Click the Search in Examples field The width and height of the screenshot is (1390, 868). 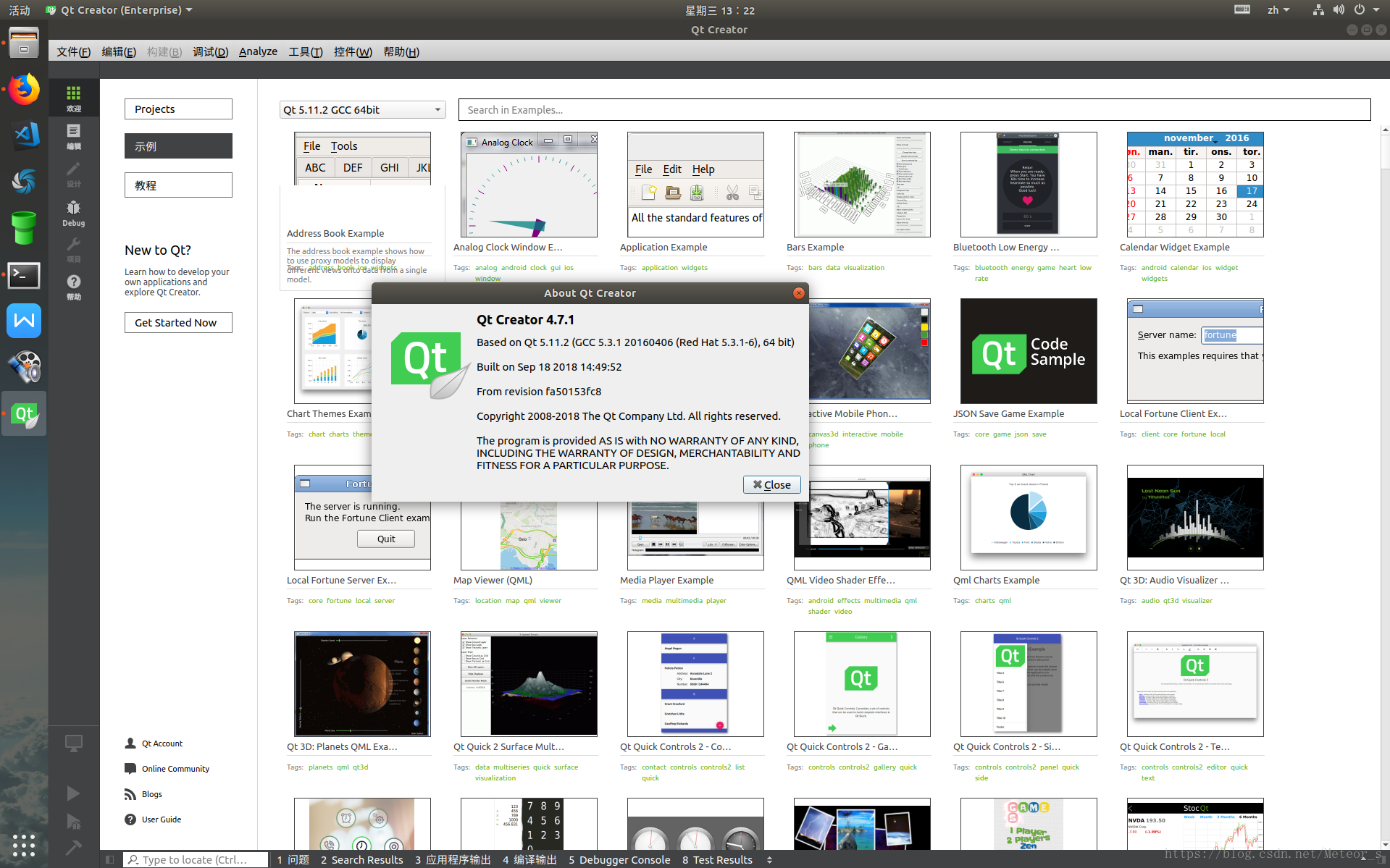pos(914,110)
